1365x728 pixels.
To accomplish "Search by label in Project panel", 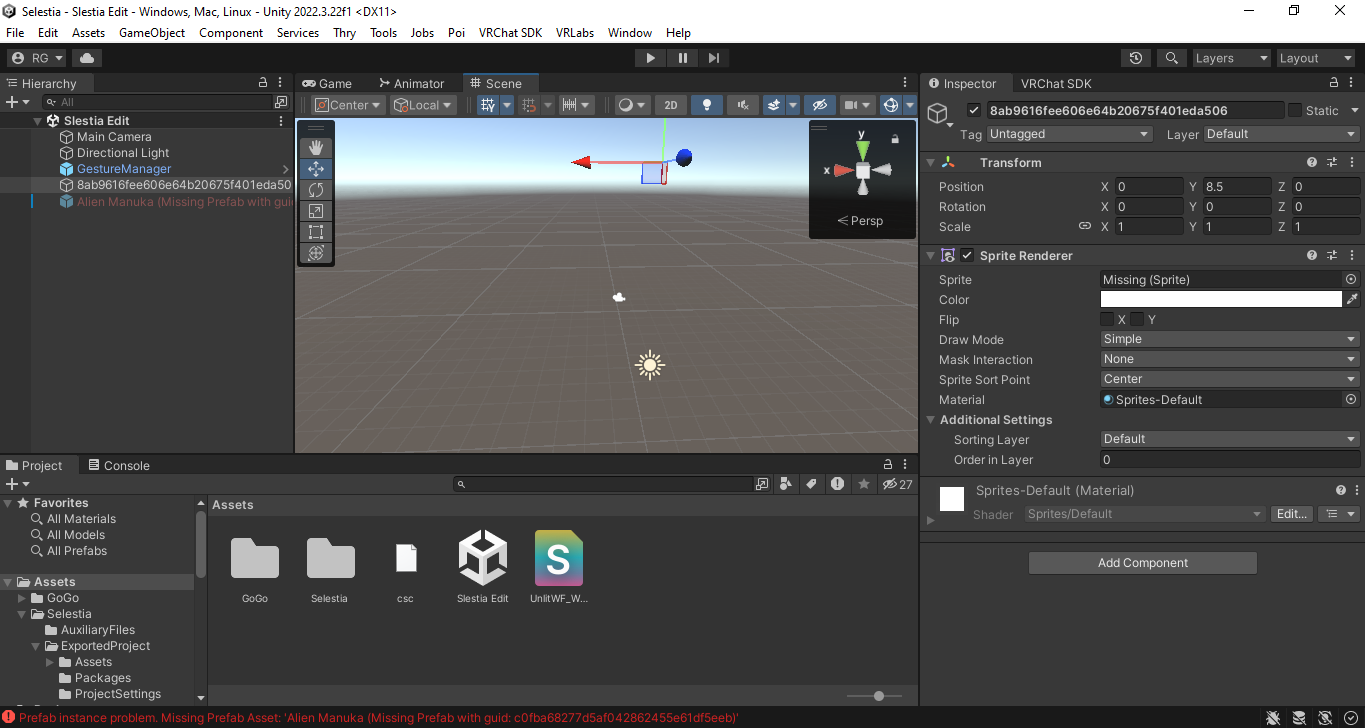I will (x=811, y=484).
